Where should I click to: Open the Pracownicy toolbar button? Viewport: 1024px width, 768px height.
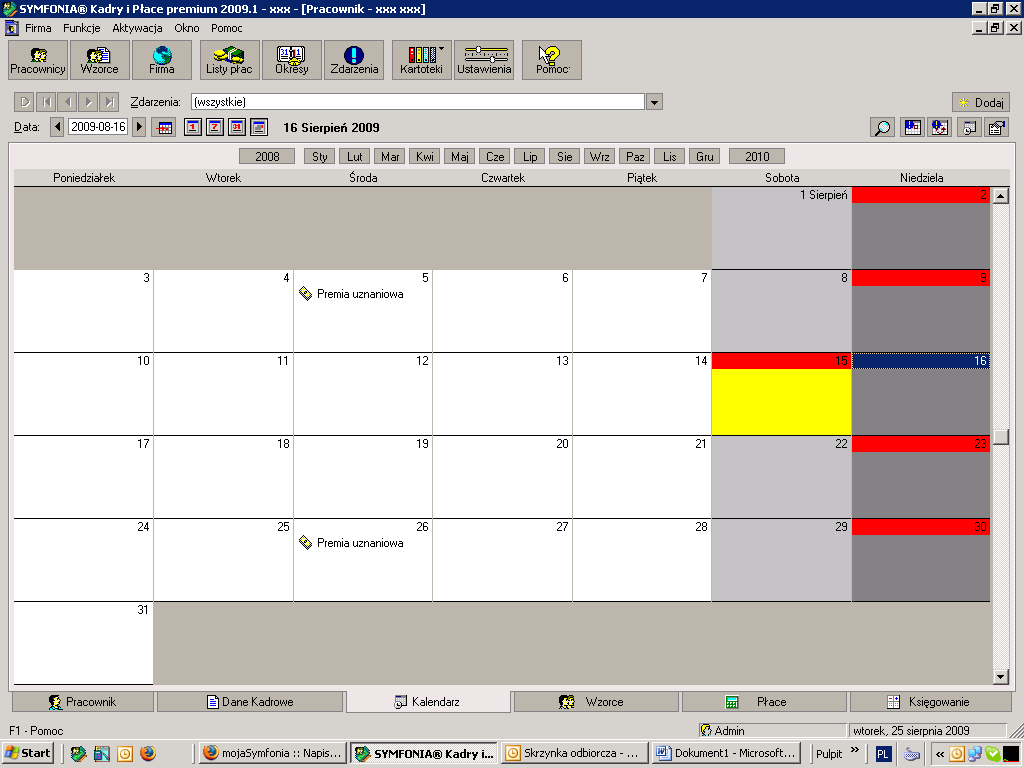[x=38, y=60]
